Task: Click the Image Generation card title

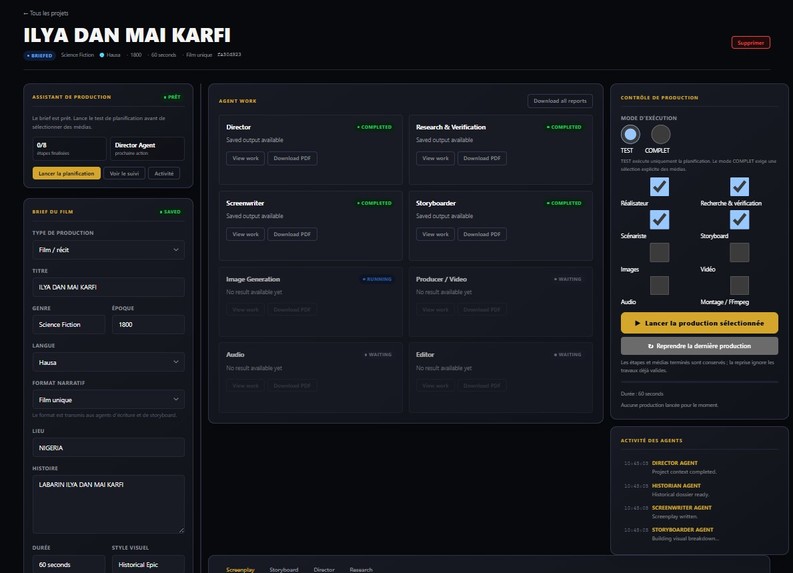Action: click(x=253, y=279)
